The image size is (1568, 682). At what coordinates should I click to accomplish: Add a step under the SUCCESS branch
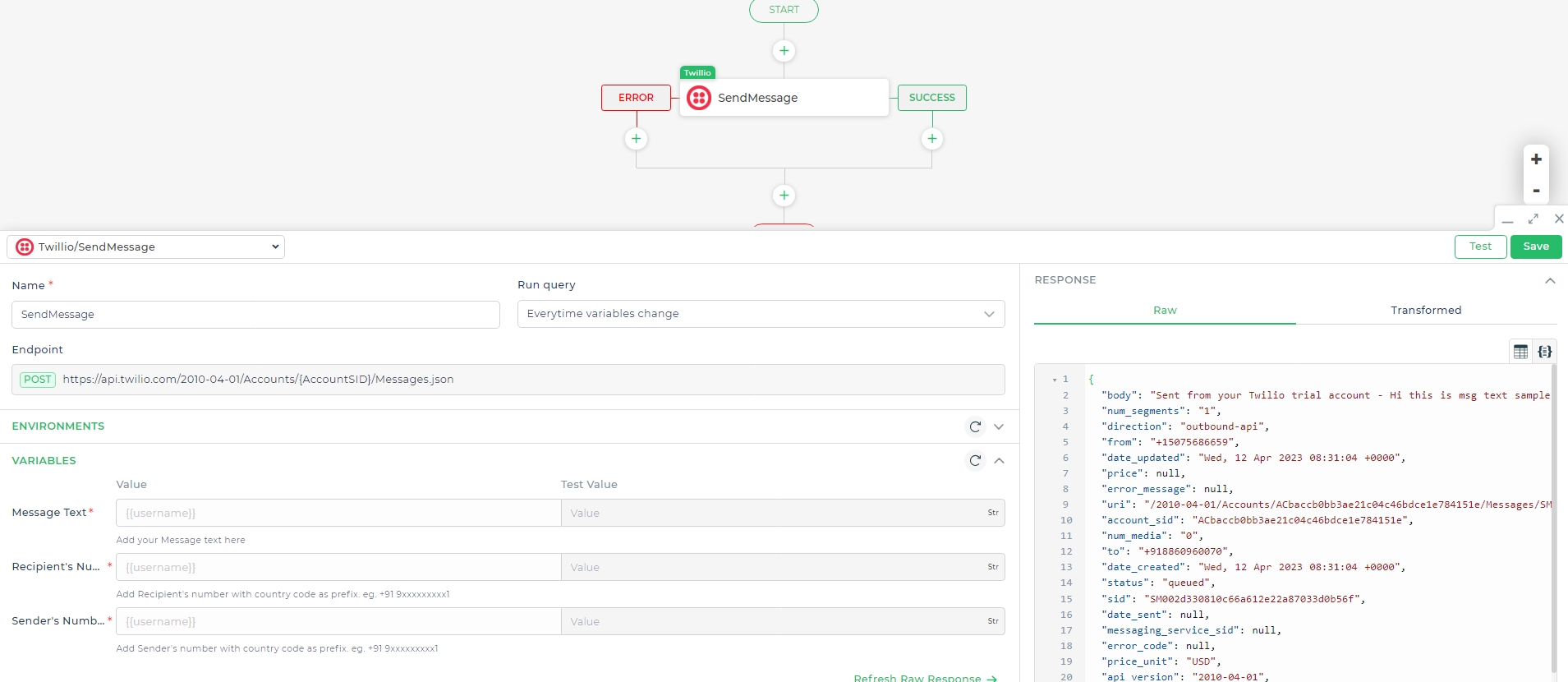click(931, 139)
